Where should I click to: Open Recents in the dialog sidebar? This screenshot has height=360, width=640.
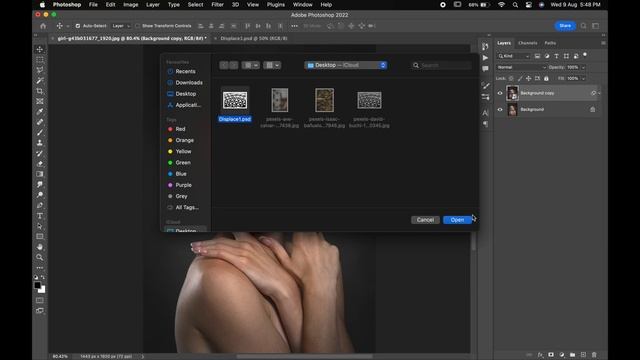(x=185, y=71)
